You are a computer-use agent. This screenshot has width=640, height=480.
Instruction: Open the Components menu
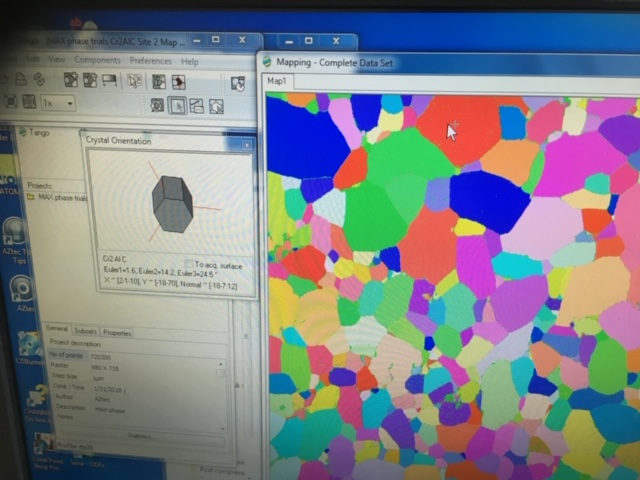pos(97,60)
